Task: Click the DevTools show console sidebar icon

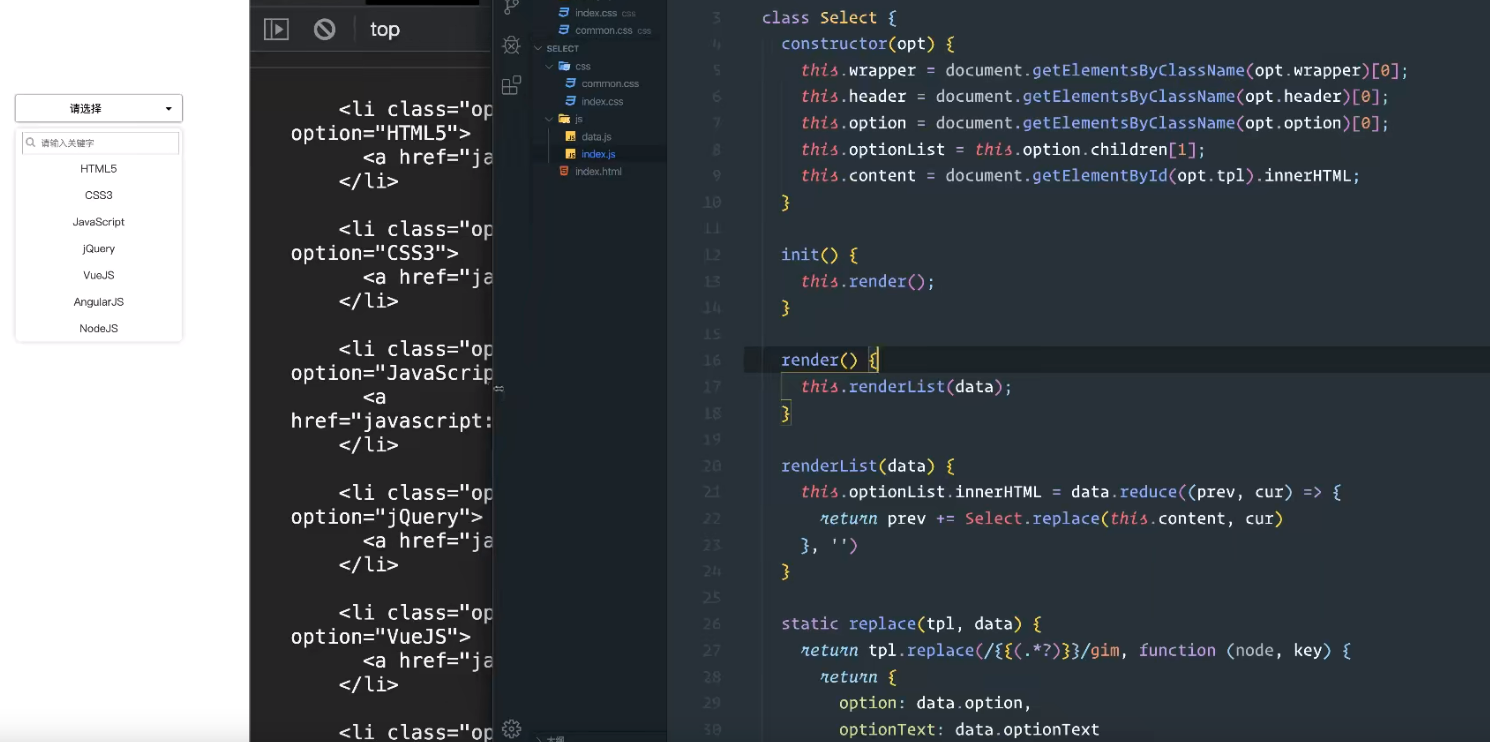Action: (276, 29)
